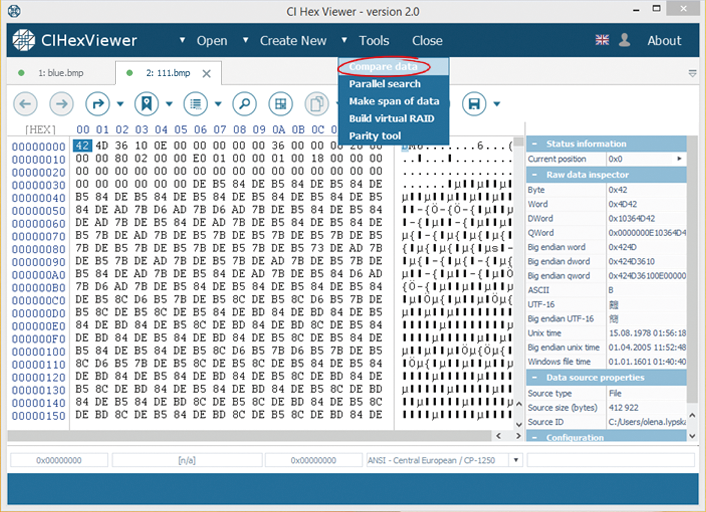Expand the Current position value arrow
The width and height of the screenshot is (706, 512).
679,159
